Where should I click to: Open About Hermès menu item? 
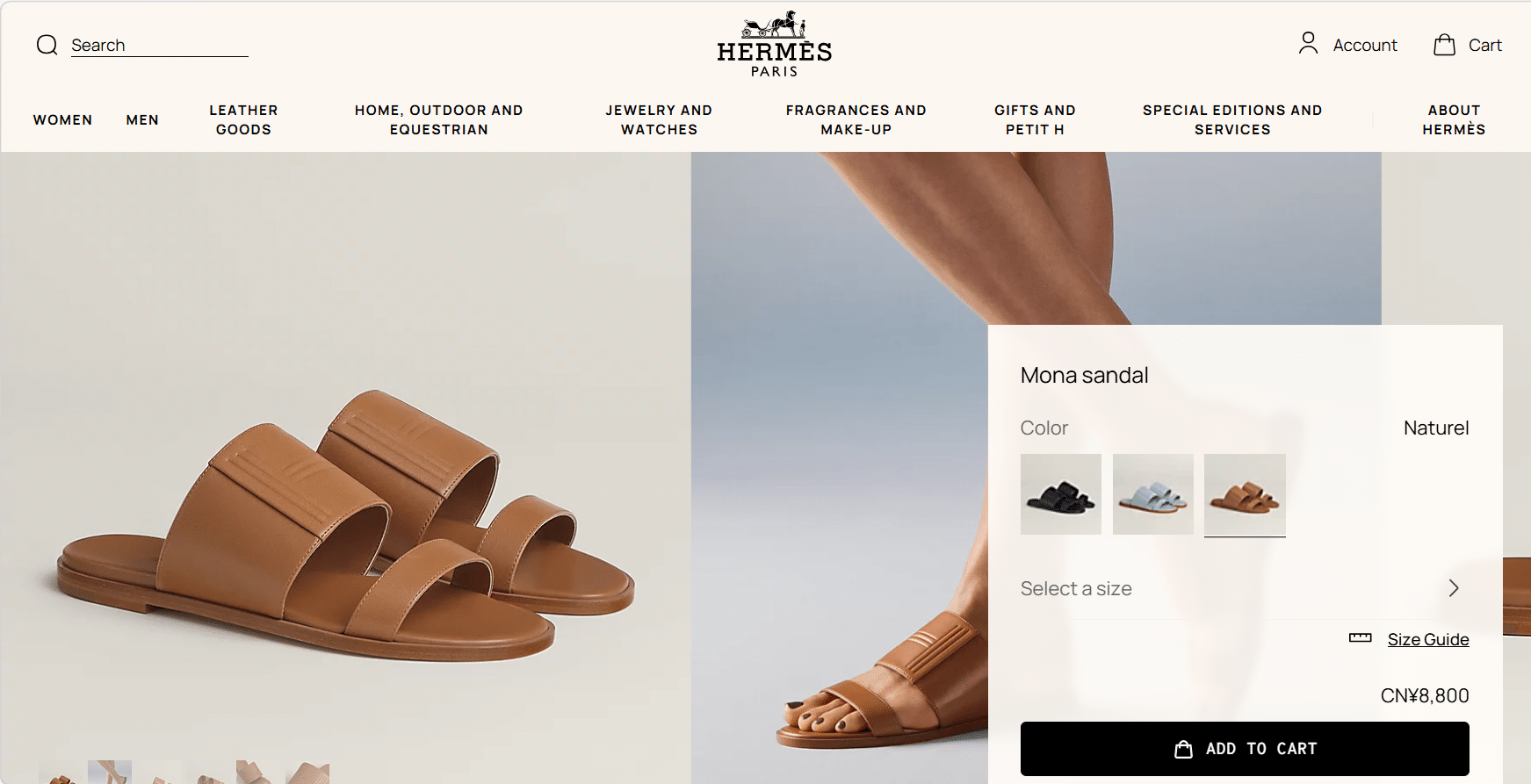coord(1454,120)
